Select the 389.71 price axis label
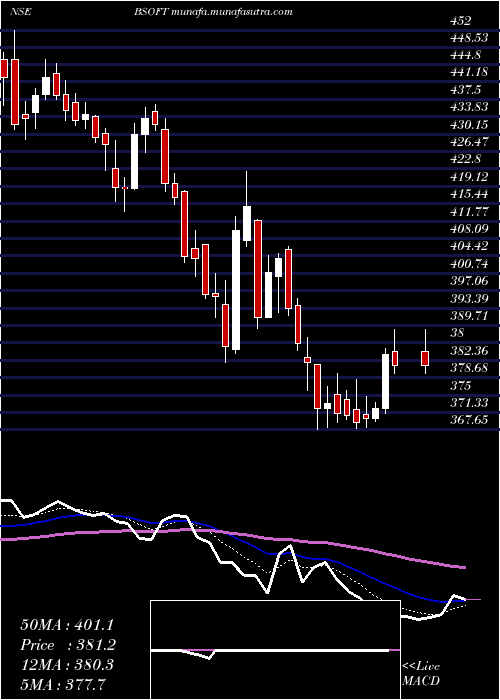The image size is (500, 700). [468, 315]
